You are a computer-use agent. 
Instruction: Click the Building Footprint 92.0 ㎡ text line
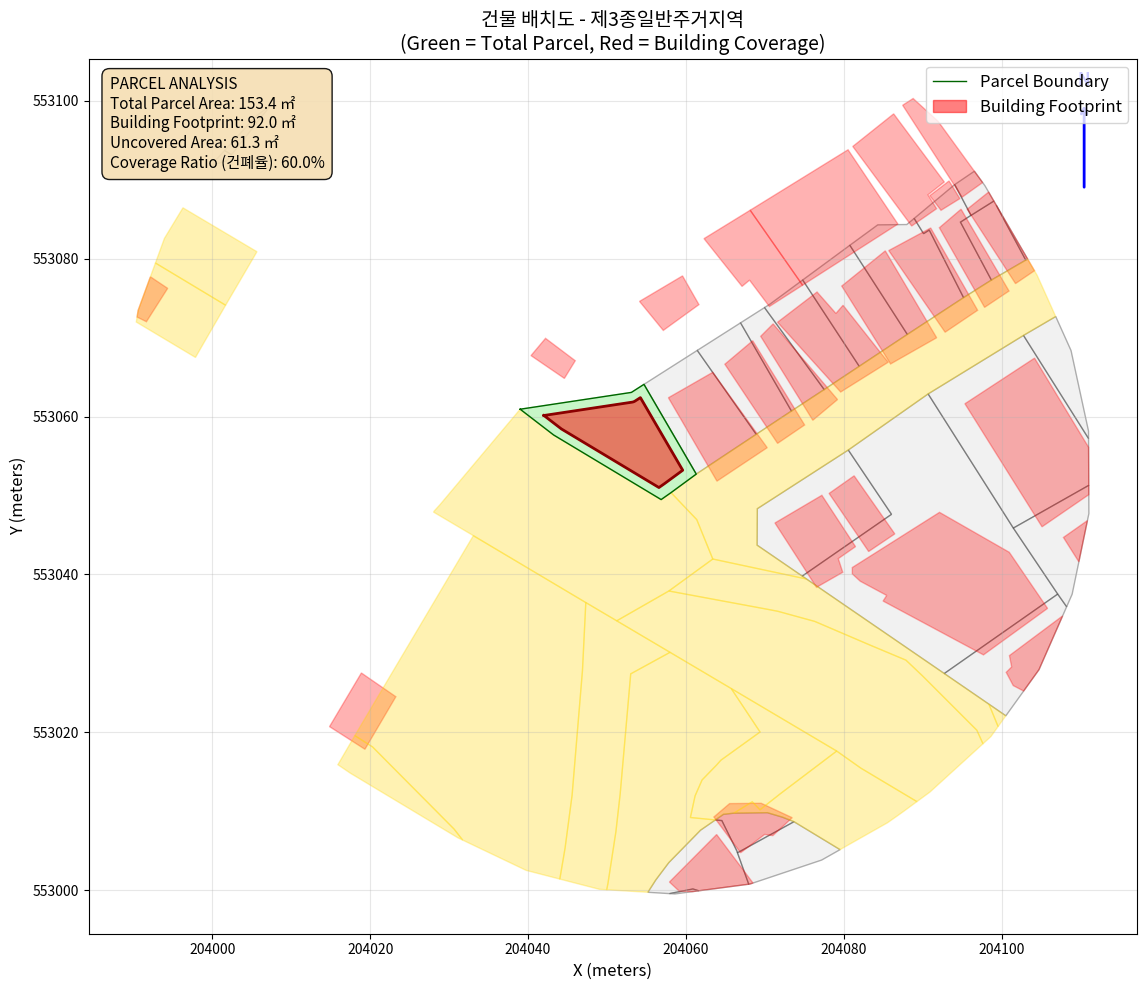click(x=203, y=123)
